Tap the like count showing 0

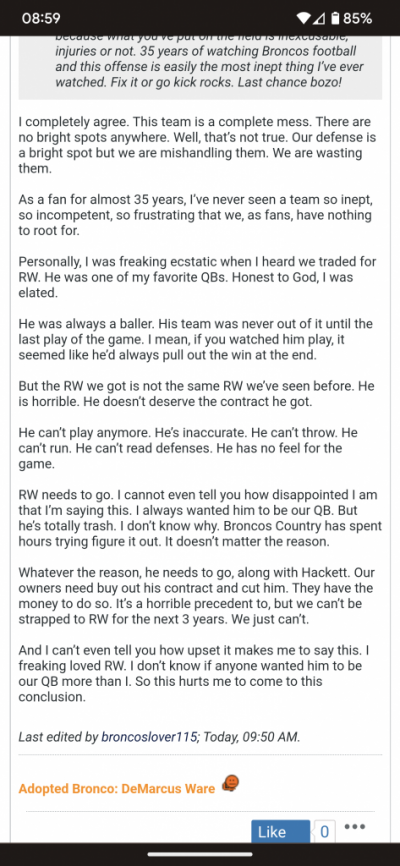pos(324,832)
